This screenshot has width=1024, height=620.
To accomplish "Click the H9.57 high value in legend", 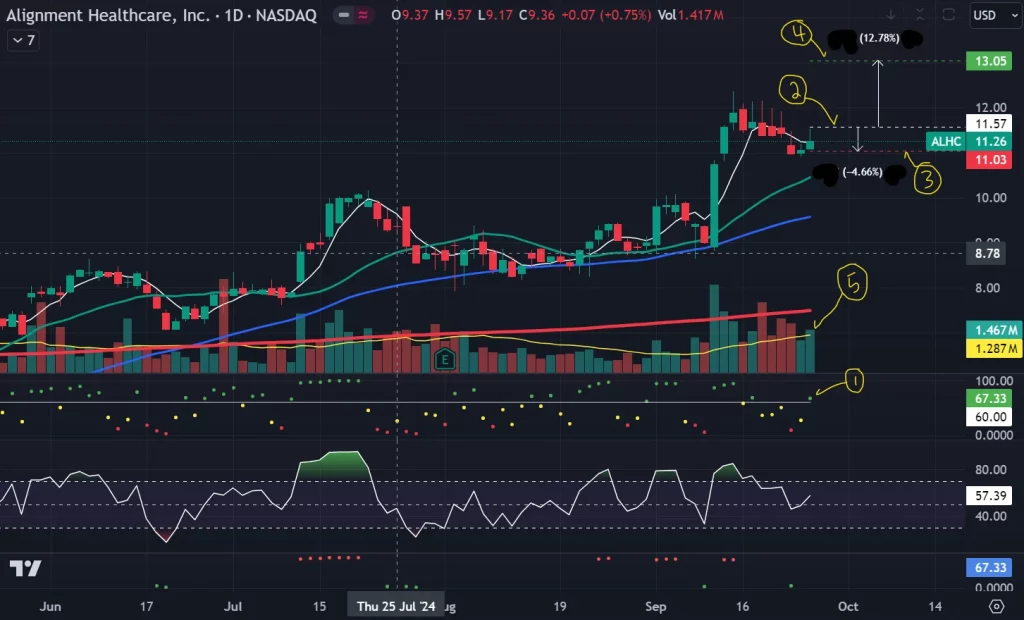I will coord(453,15).
